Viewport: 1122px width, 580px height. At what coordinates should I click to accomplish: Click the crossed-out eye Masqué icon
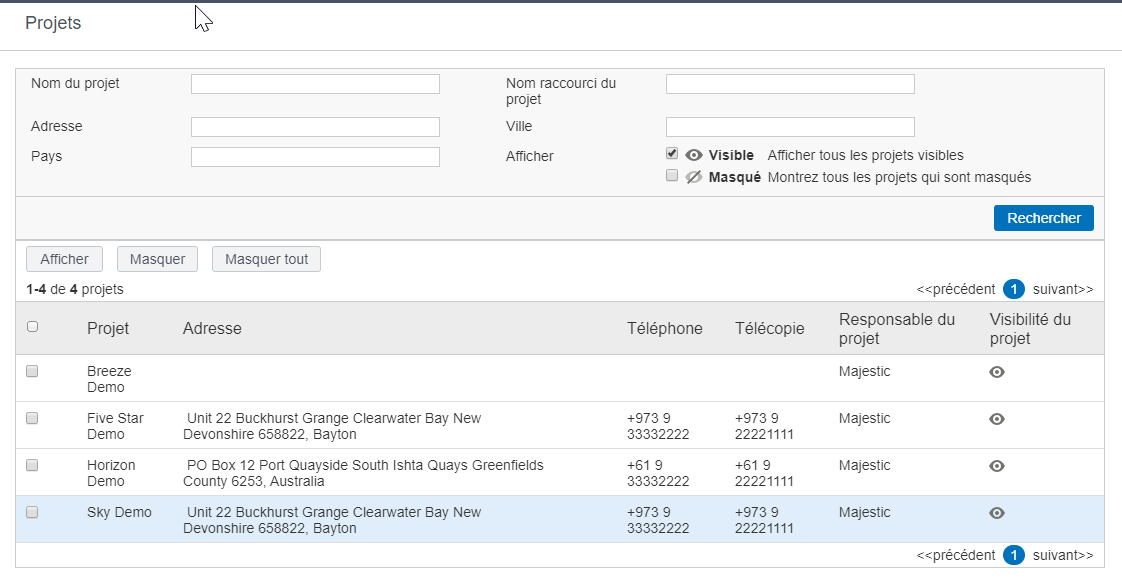pyautogui.click(x=693, y=177)
